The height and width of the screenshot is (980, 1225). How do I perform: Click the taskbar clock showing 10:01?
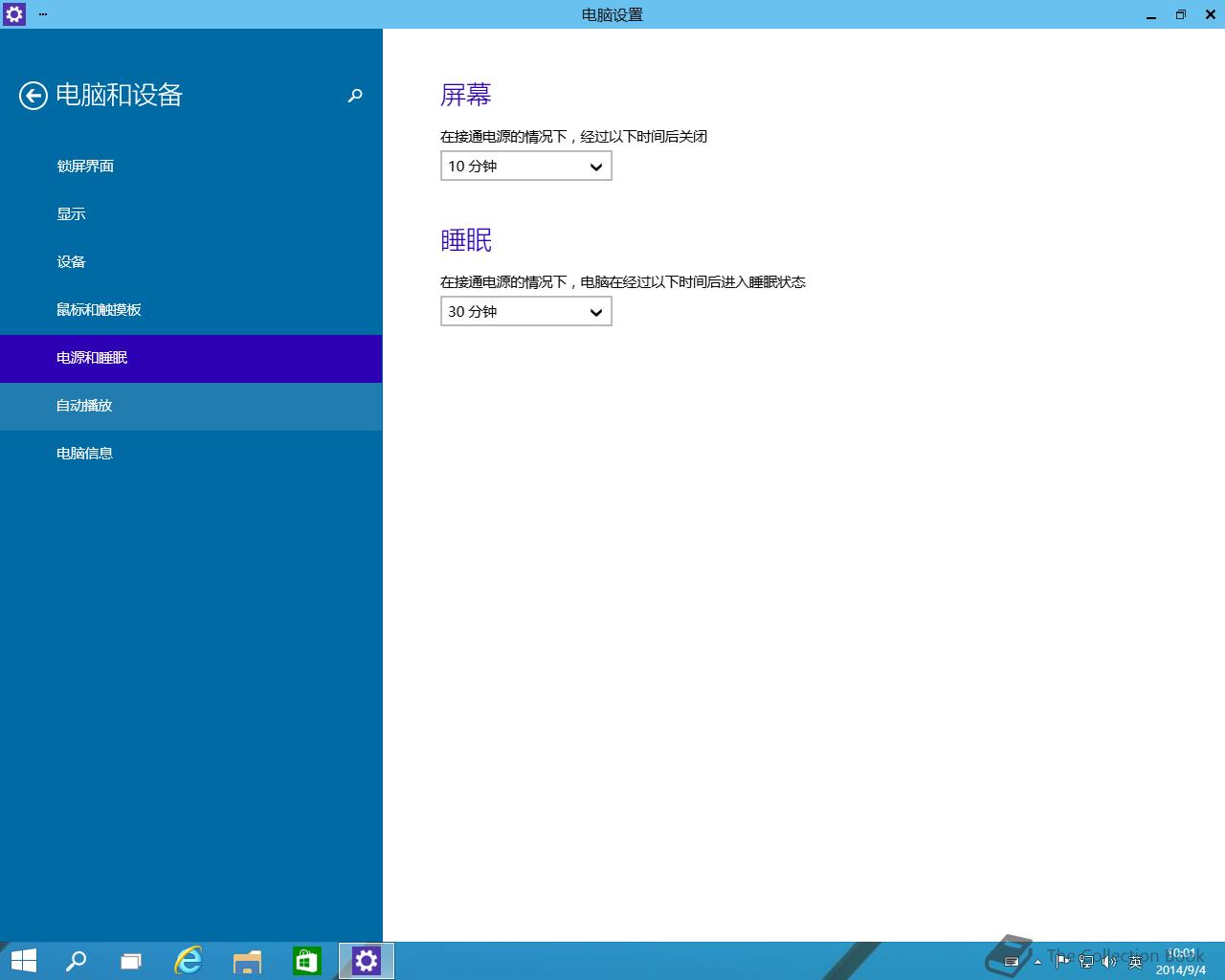(x=1181, y=962)
